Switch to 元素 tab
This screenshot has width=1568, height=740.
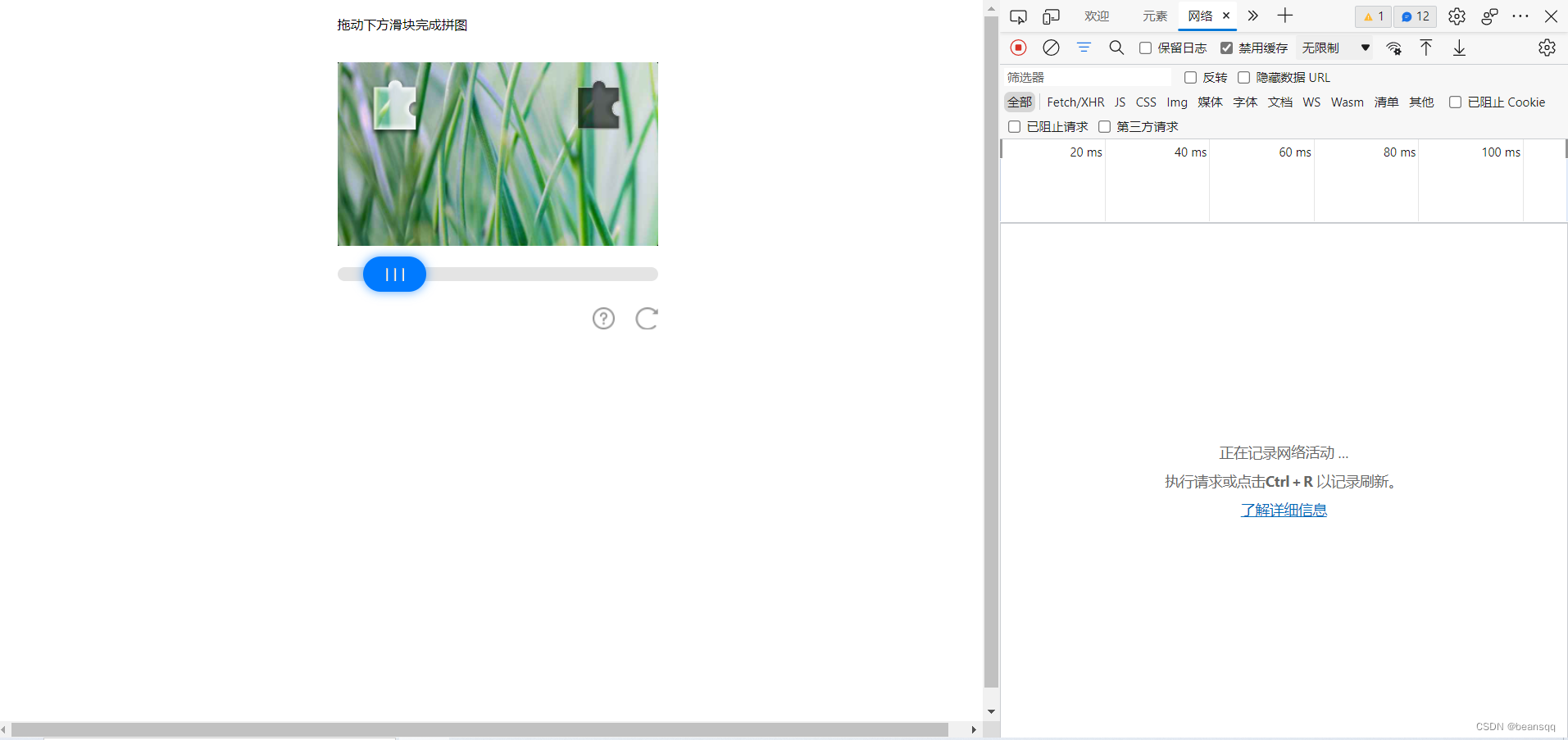[1155, 16]
